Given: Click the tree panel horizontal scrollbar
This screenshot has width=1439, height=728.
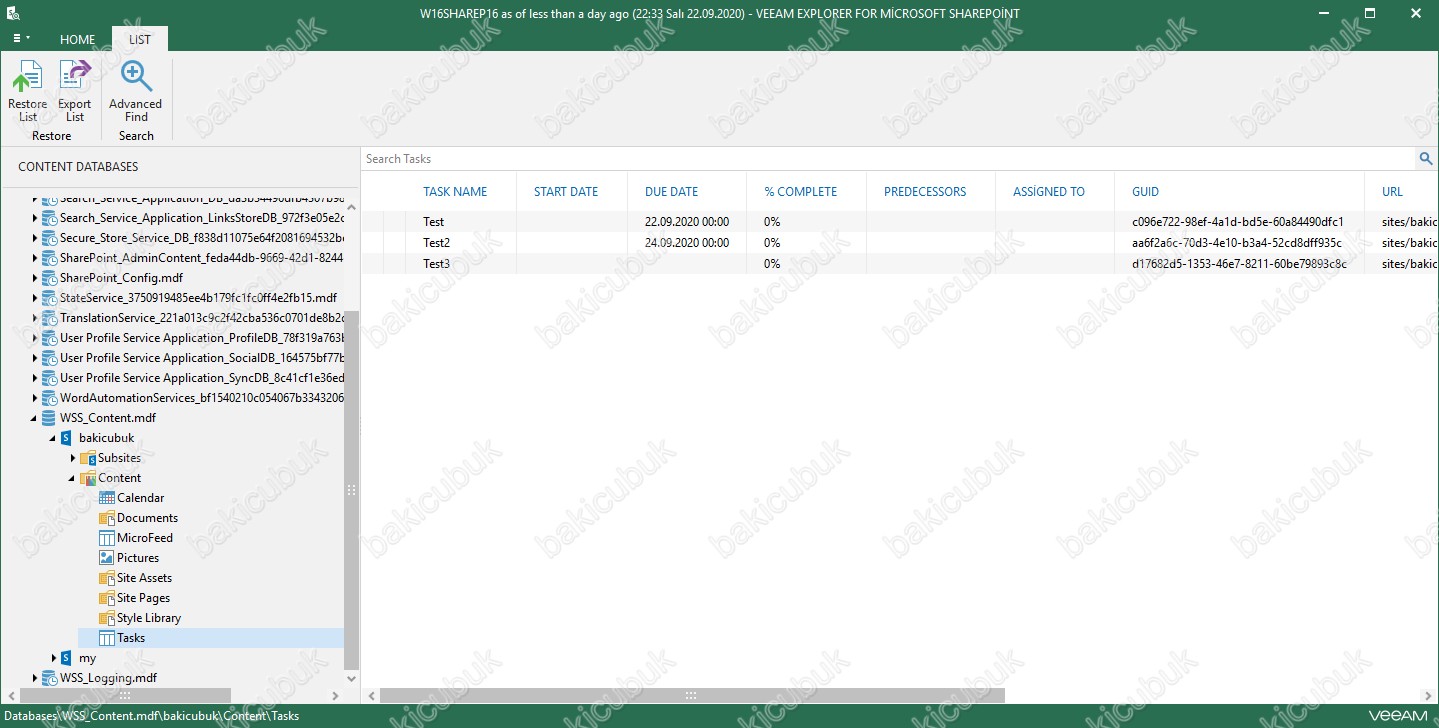Looking at the screenshot, I should click(x=123, y=695).
